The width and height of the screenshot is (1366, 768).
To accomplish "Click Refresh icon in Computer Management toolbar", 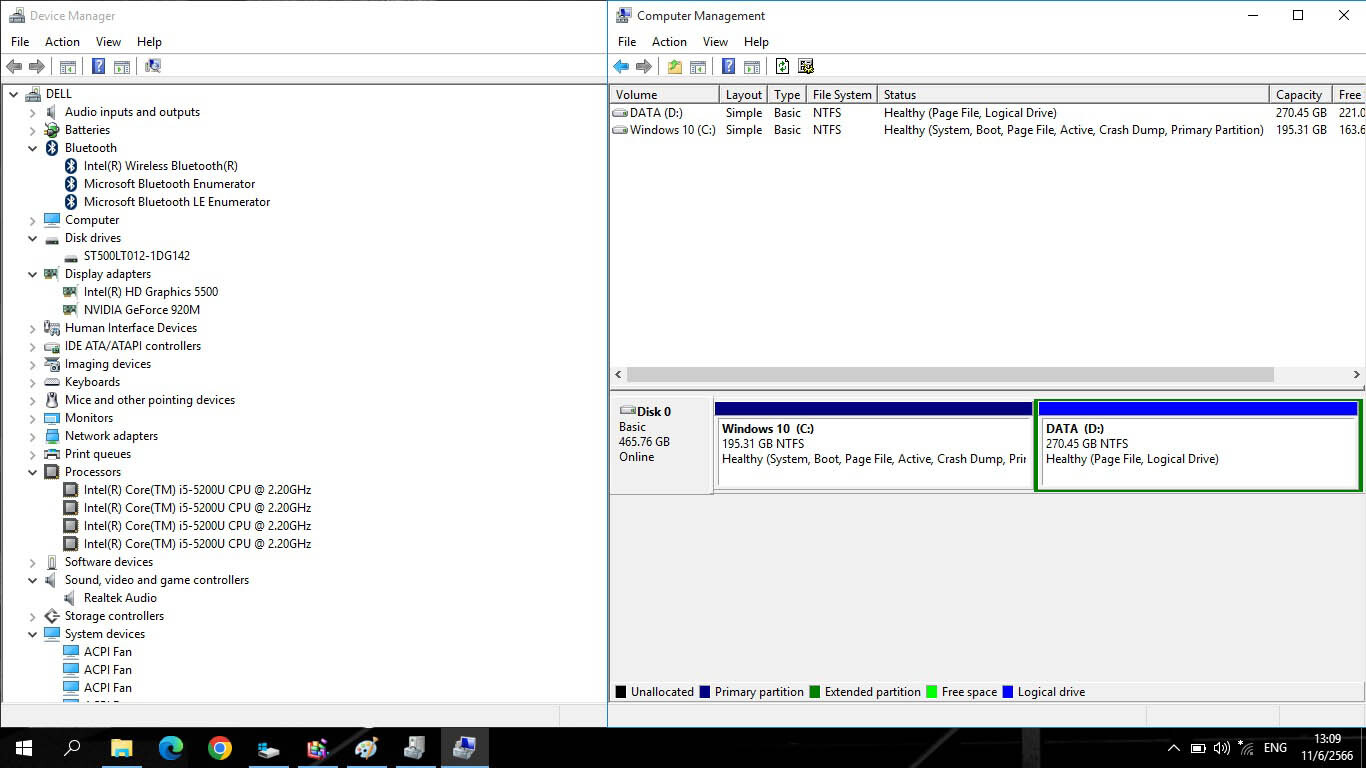I will click(782, 67).
